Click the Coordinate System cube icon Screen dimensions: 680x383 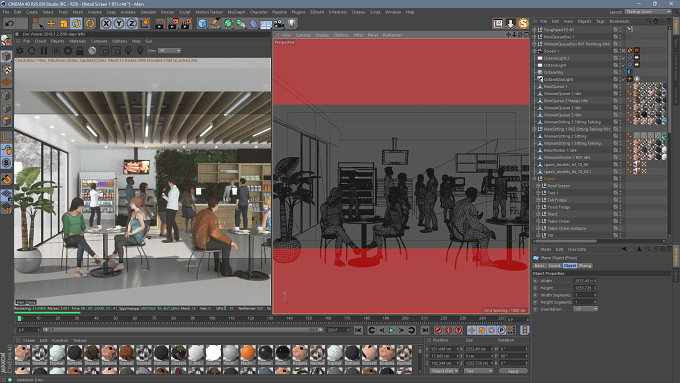pos(144,23)
